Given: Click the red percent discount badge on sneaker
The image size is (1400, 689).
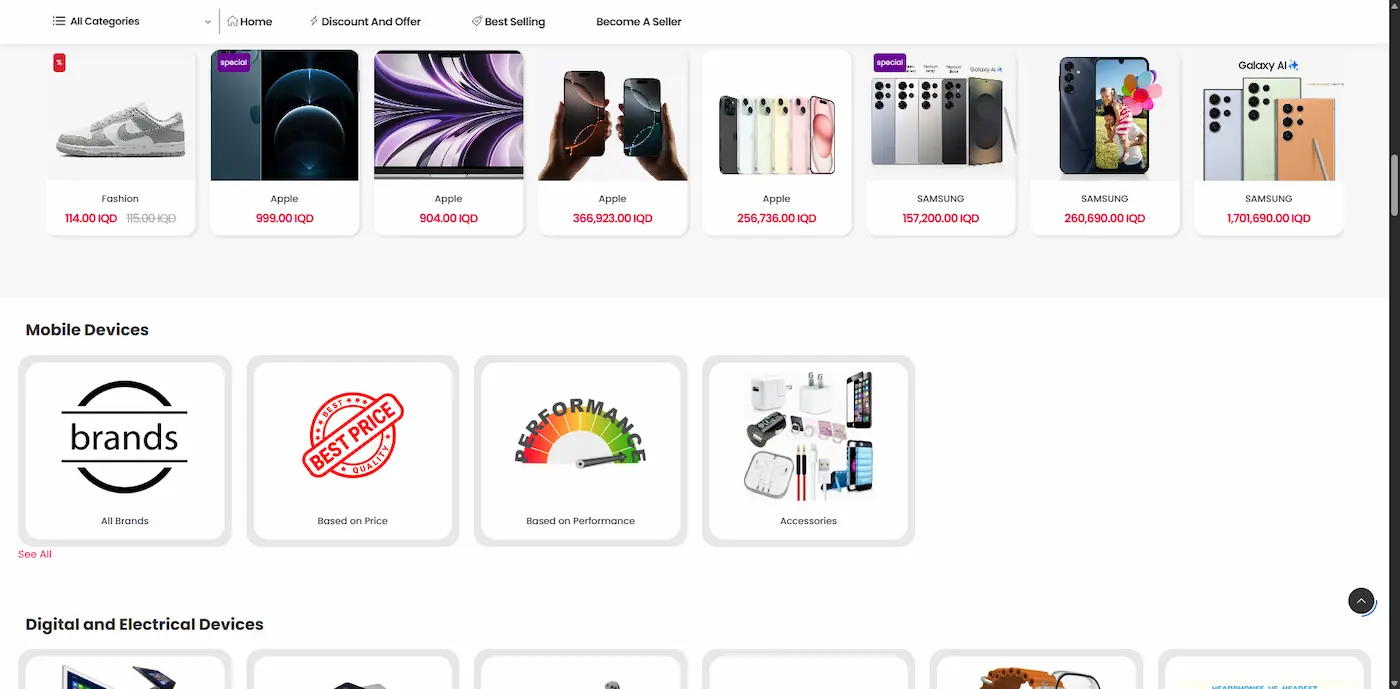Looking at the screenshot, I should [59, 63].
